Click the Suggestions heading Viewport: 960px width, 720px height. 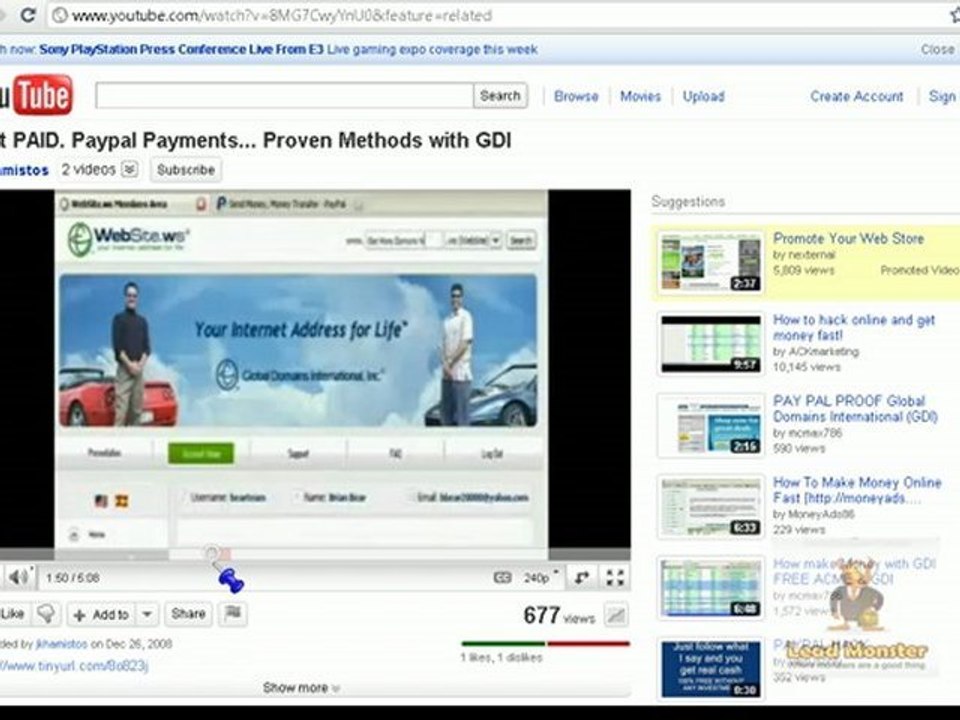(x=688, y=201)
